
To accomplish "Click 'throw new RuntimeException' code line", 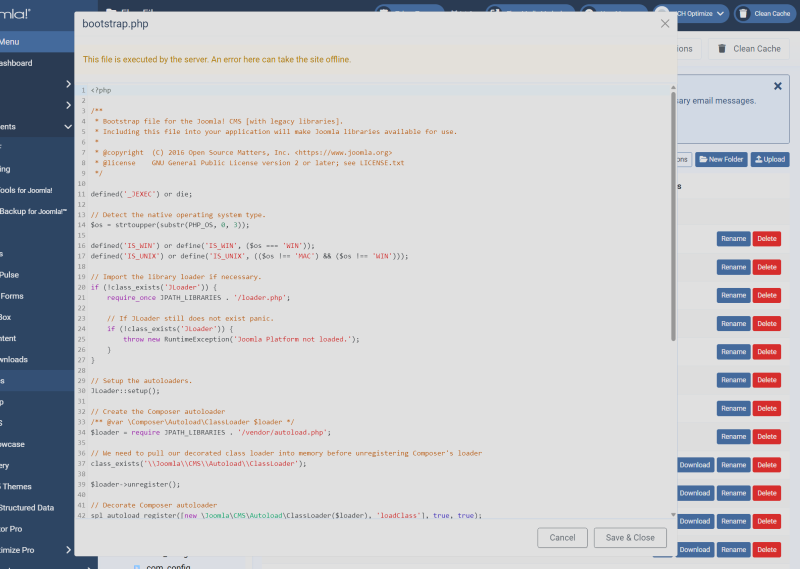I will point(241,339).
